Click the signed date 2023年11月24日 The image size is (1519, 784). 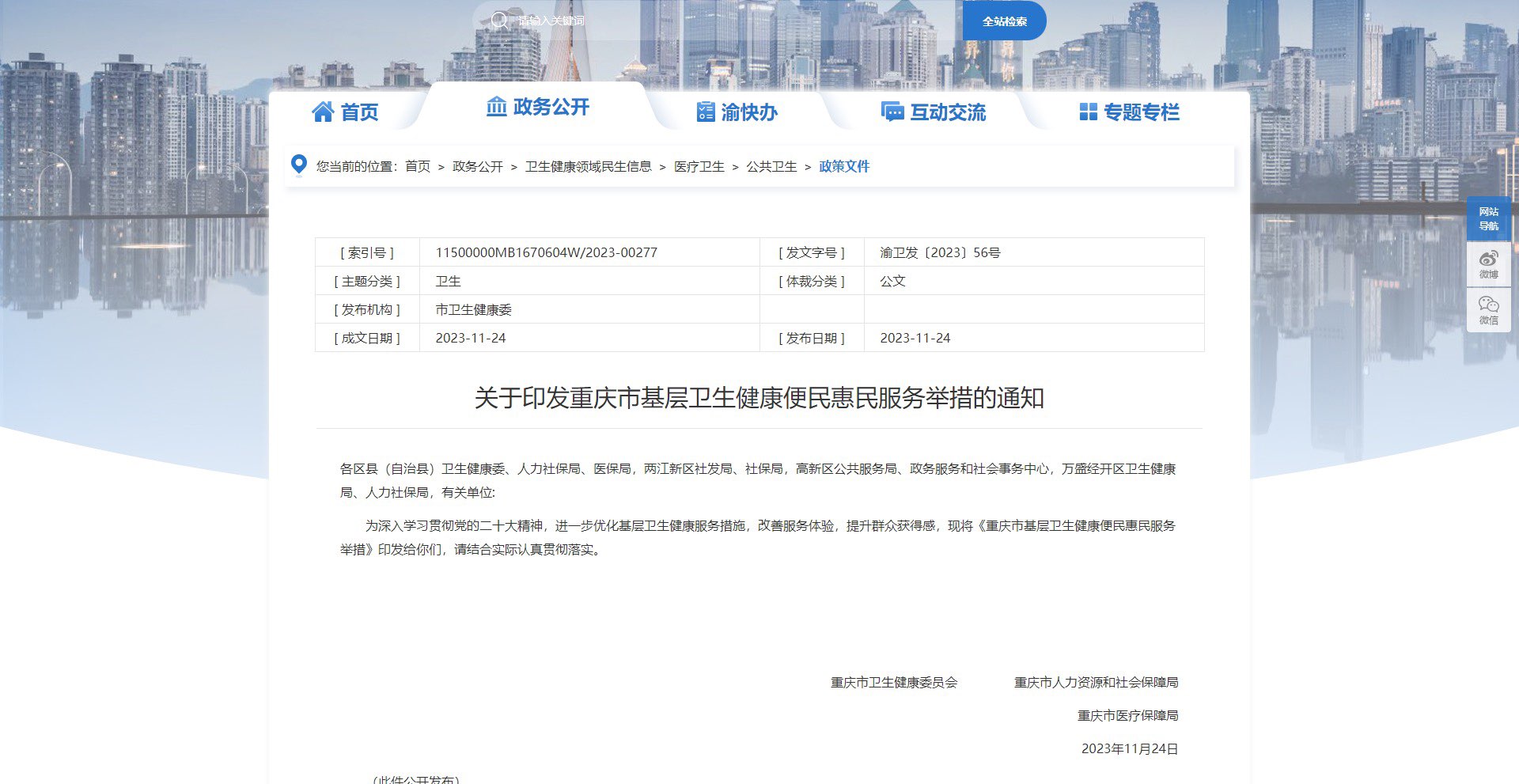(1130, 748)
